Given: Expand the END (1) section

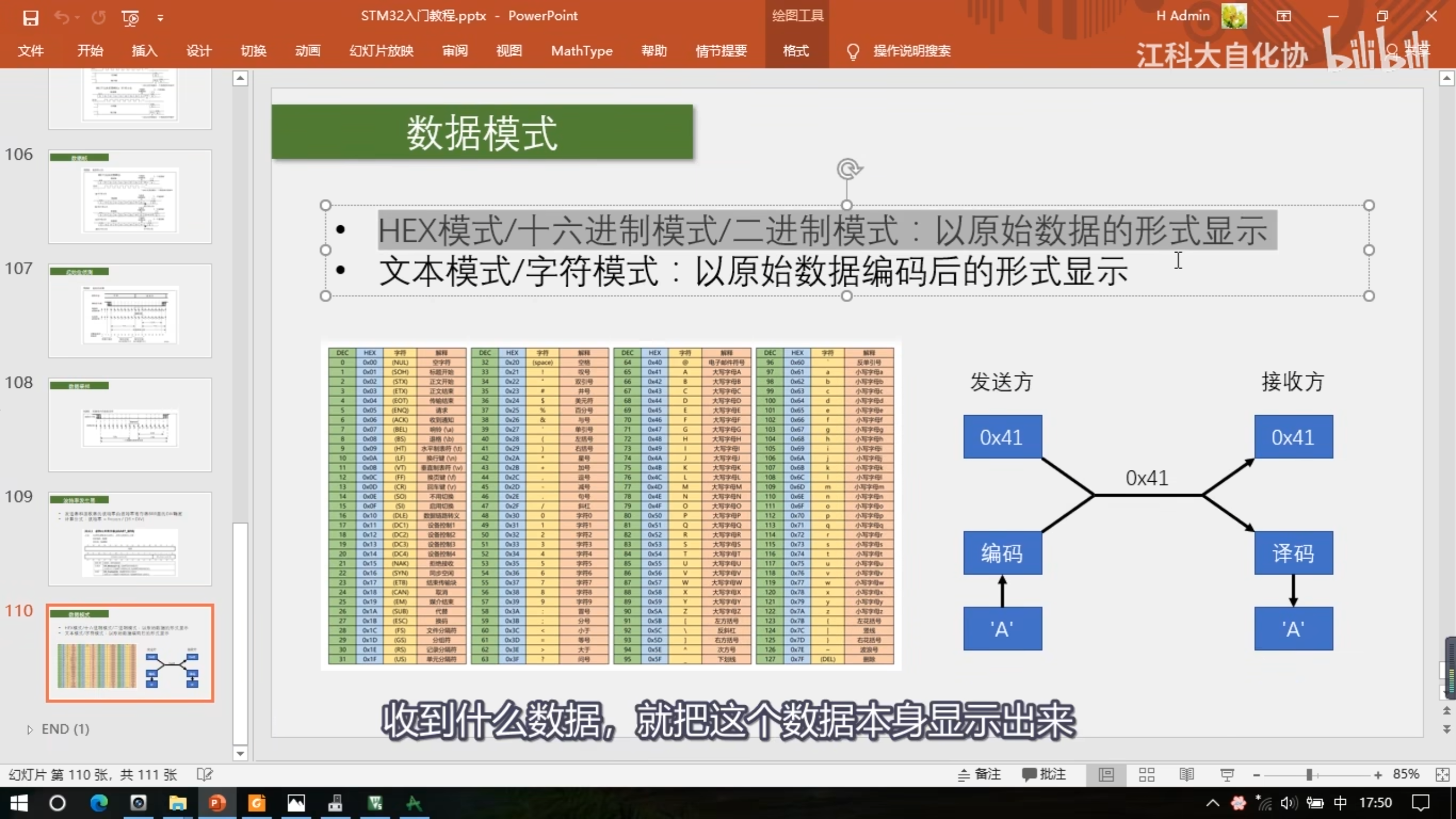Looking at the screenshot, I should click(30, 730).
